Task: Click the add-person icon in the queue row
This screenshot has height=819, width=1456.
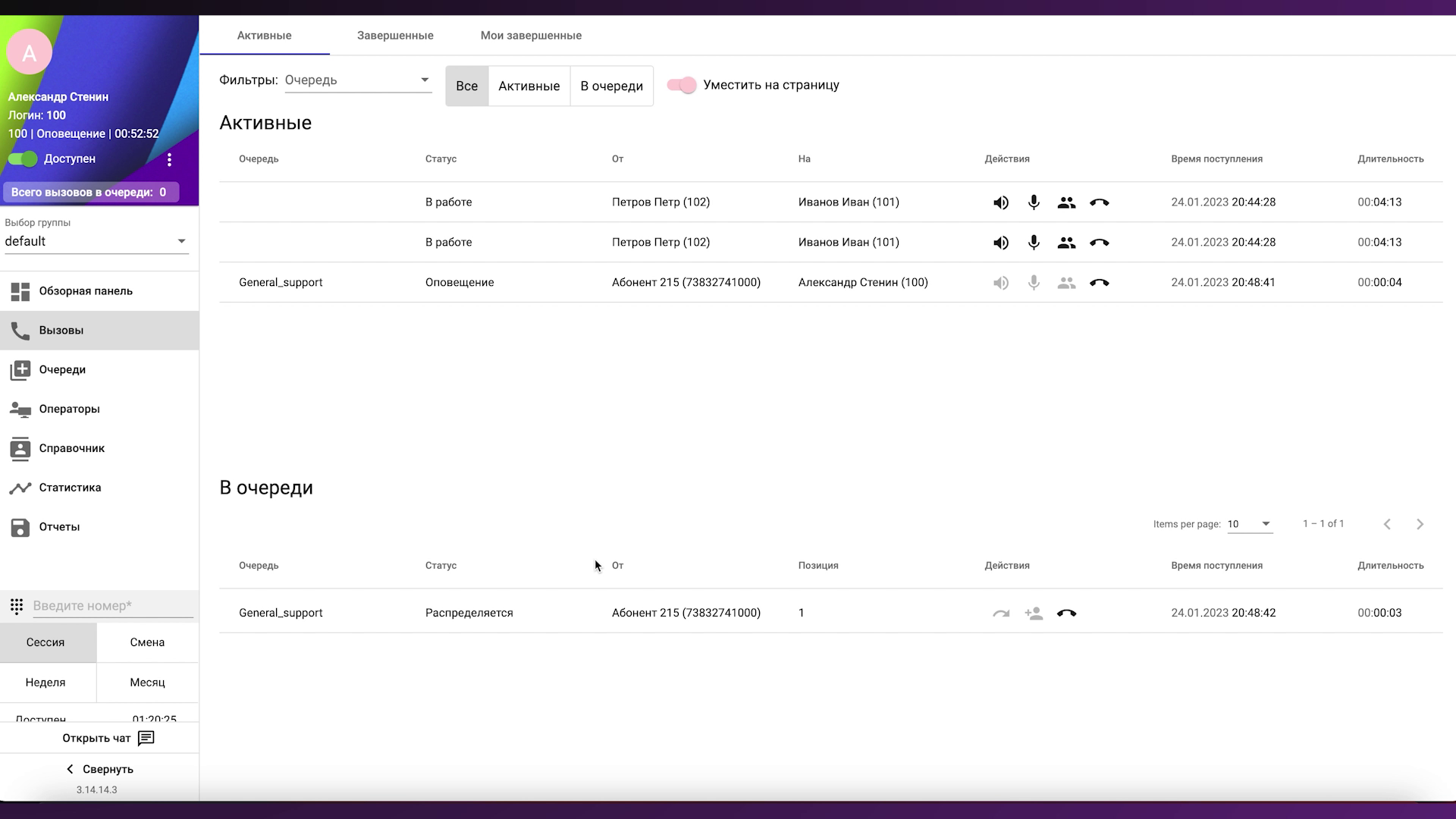Action: coord(1034,613)
